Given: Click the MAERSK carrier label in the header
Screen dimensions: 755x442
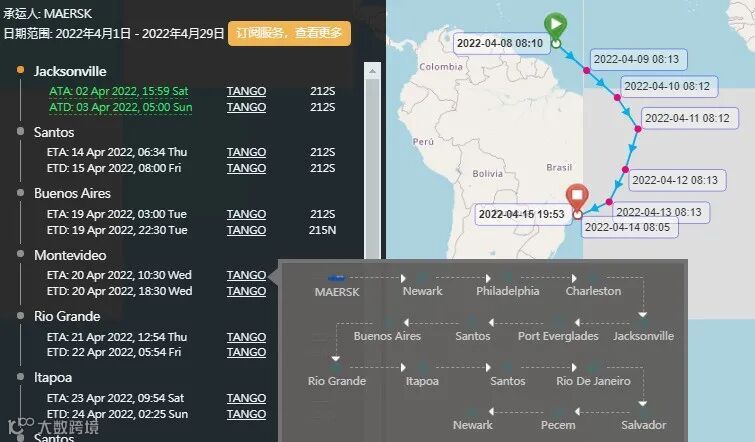Looking at the screenshot, I should tap(47, 13).
